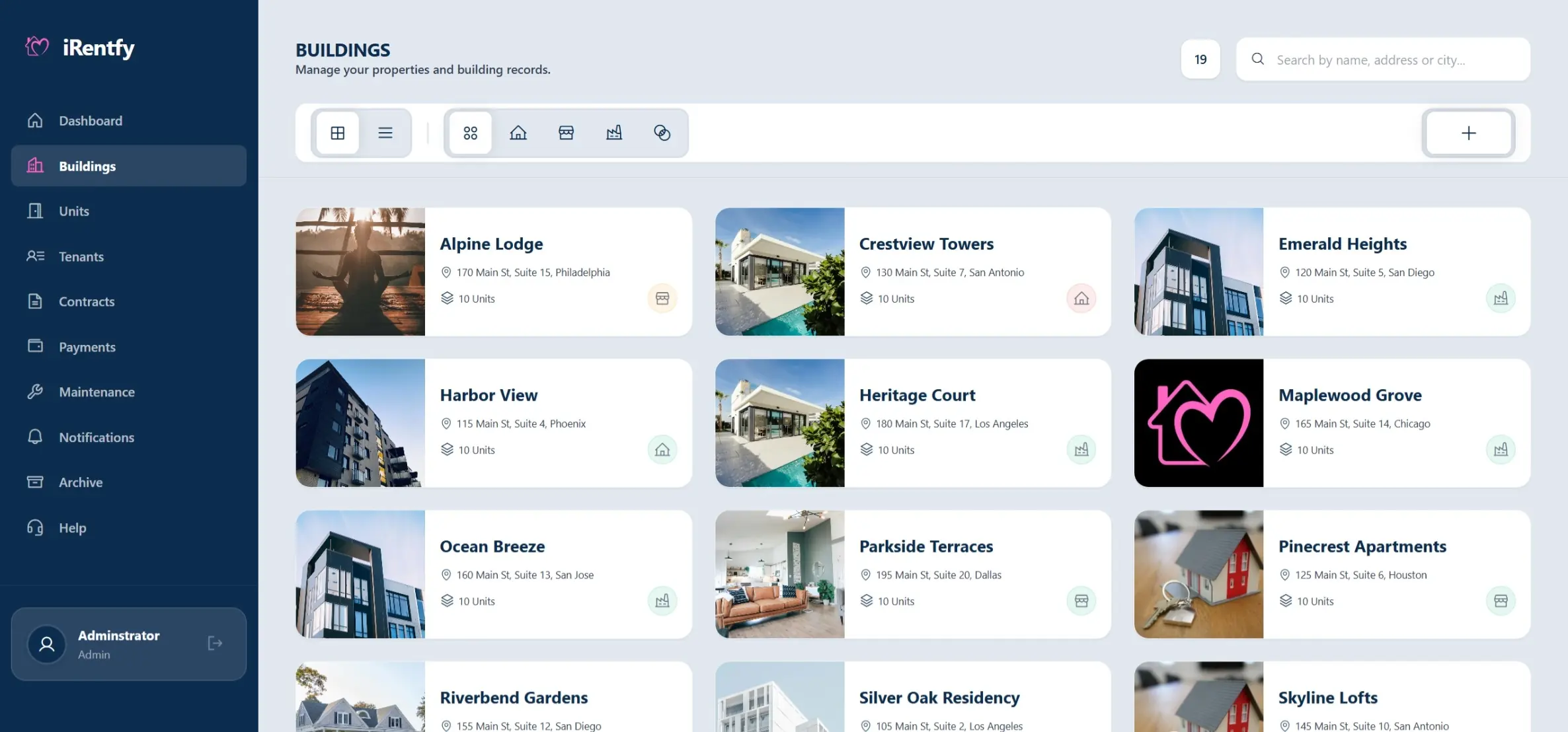The image size is (1568, 732).
Task: Click the search field for buildings
Action: point(1384,59)
